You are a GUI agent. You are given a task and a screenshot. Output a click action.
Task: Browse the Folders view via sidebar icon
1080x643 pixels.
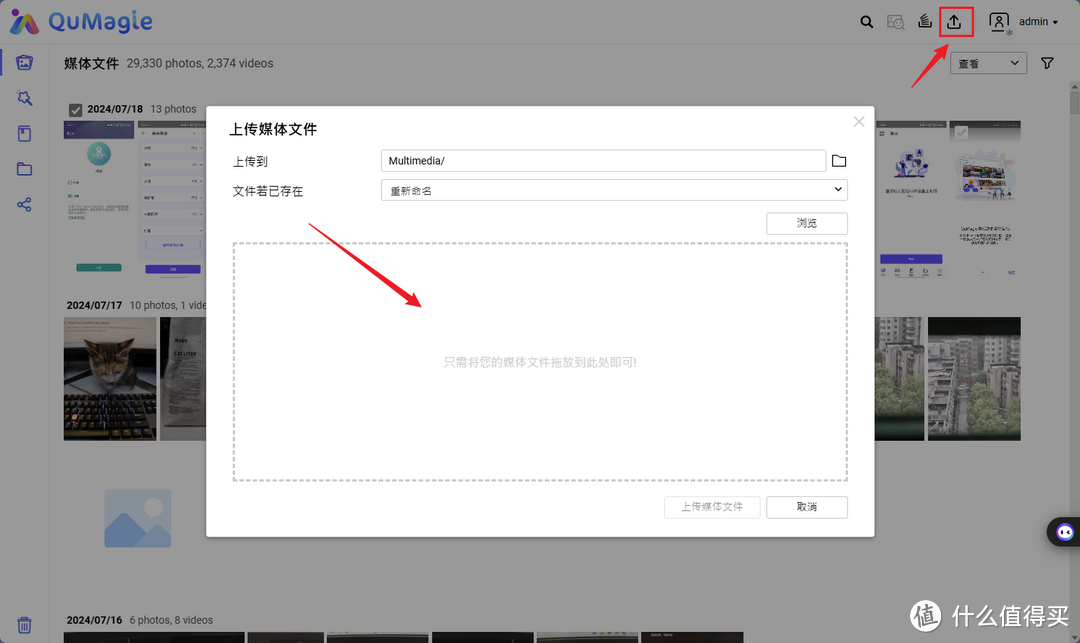(x=24, y=168)
